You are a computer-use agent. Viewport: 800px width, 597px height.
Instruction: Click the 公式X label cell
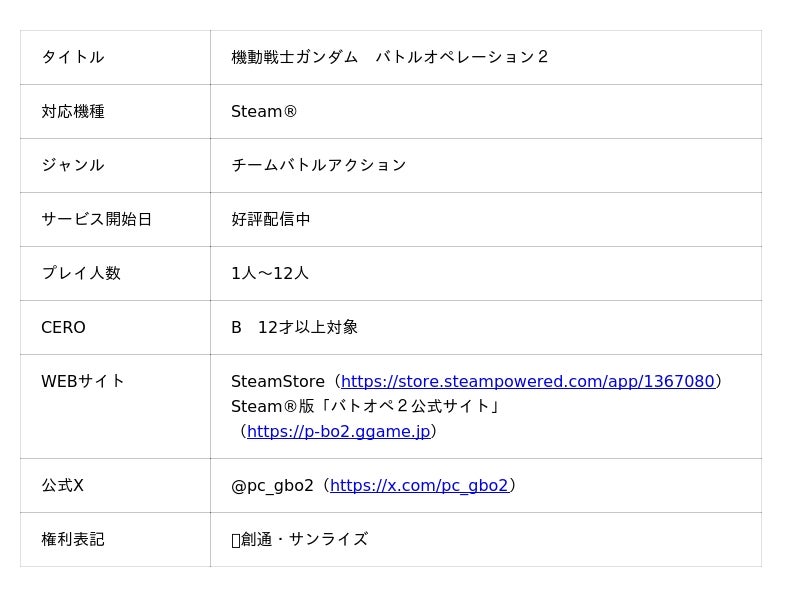pos(63,485)
